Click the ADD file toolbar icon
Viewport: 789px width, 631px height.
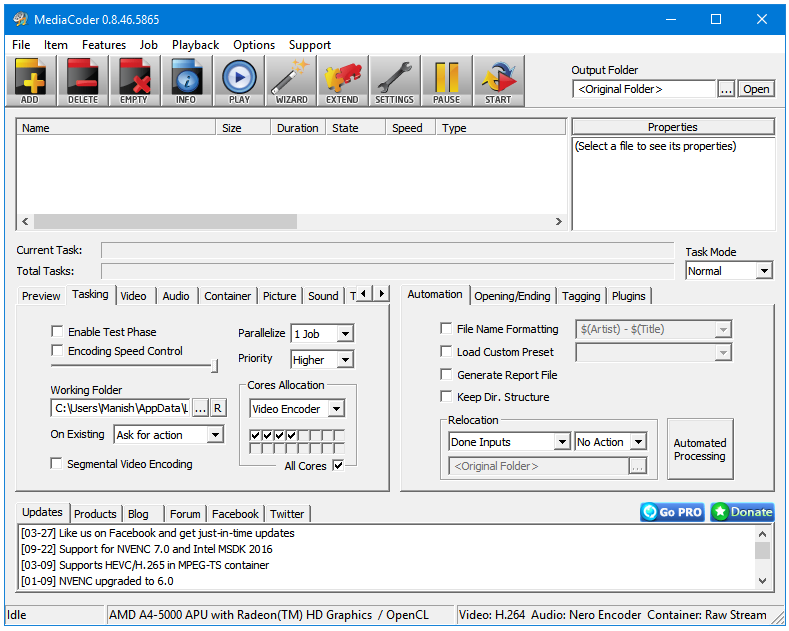click(x=31, y=81)
